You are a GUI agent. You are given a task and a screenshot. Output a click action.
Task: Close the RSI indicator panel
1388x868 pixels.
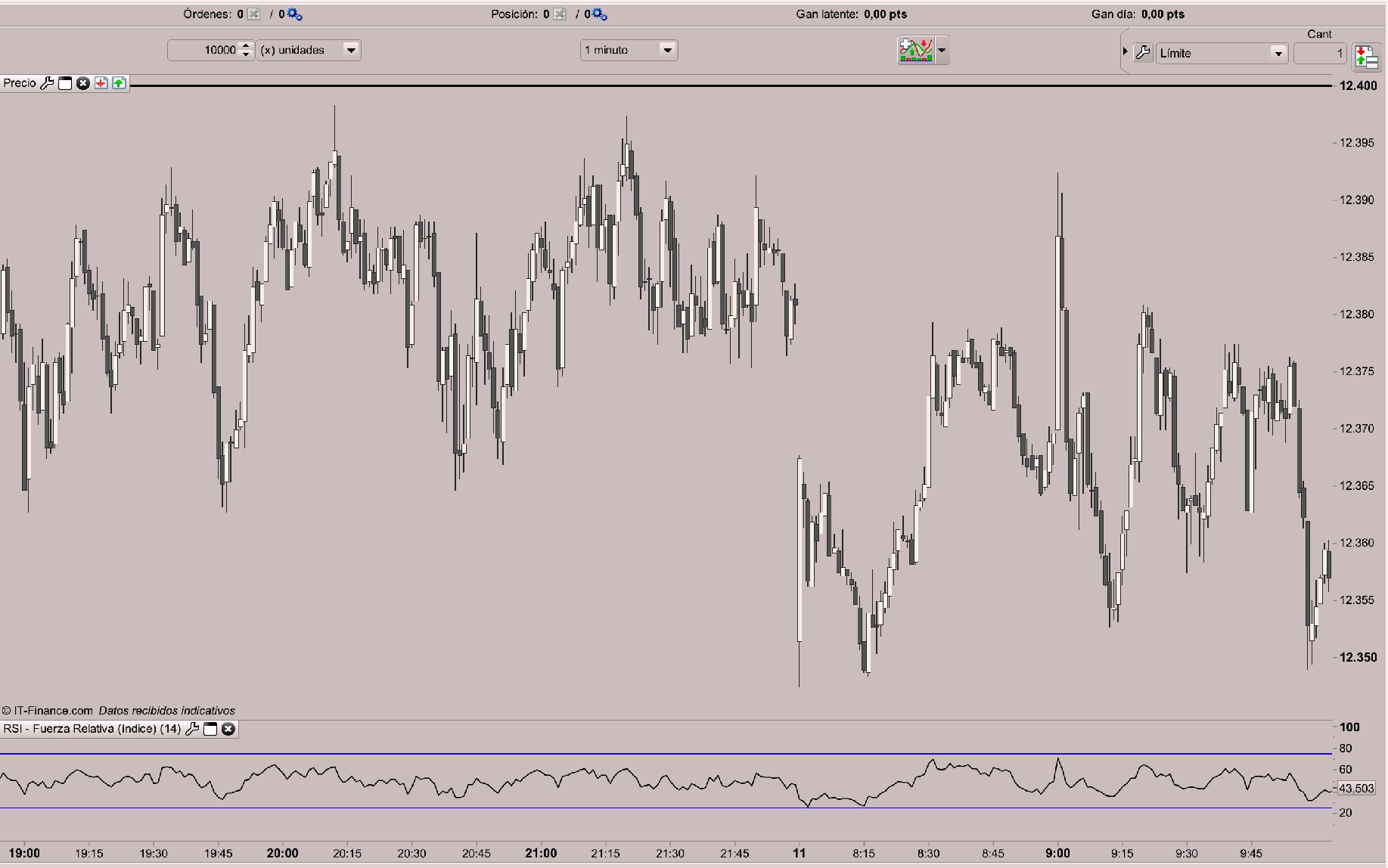coord(228,729)
